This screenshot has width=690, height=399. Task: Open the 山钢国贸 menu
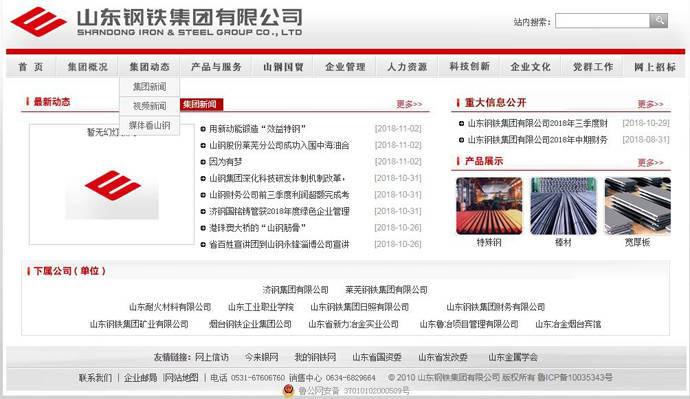pos(283,67)
